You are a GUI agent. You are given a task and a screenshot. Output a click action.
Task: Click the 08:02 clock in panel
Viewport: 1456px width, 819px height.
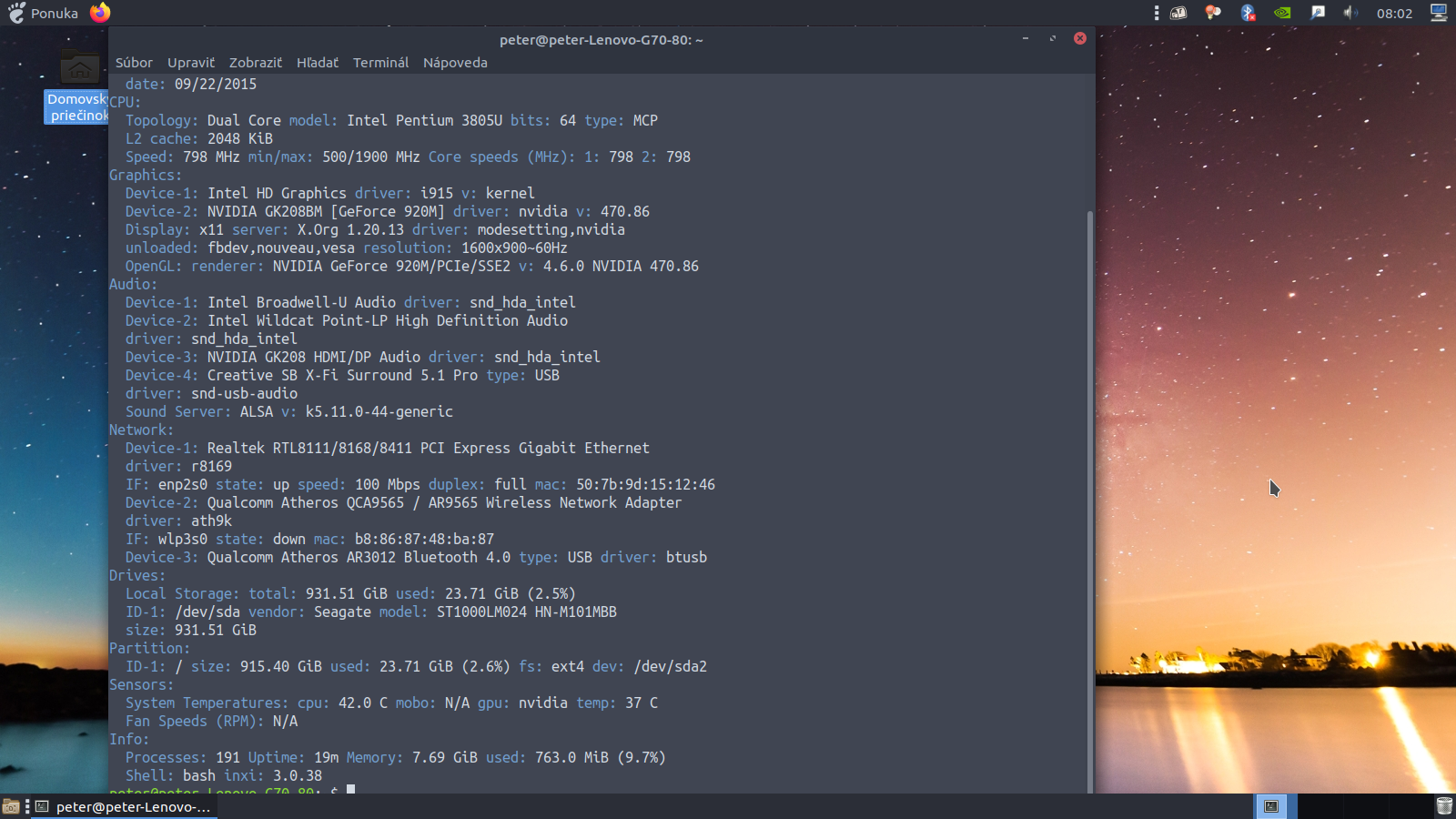point(1394,13)
